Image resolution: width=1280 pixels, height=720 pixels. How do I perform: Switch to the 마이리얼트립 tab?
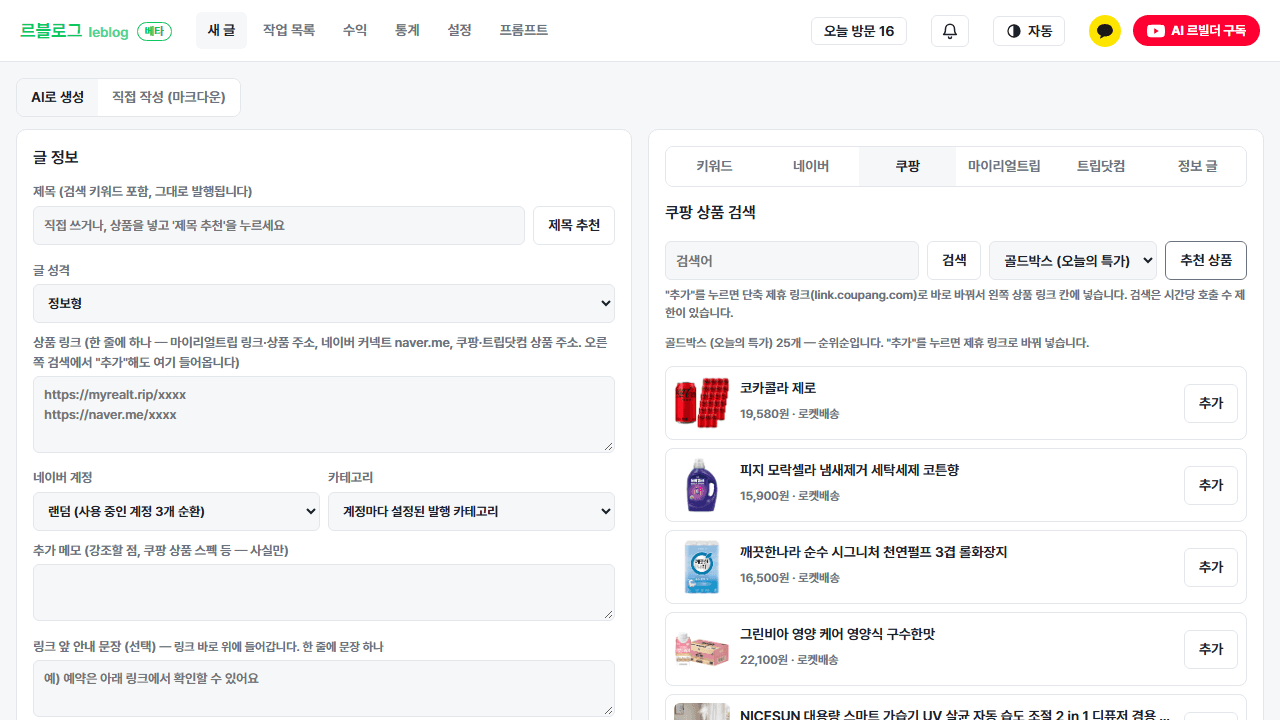pyautogui.click(x=1004, y=166)
